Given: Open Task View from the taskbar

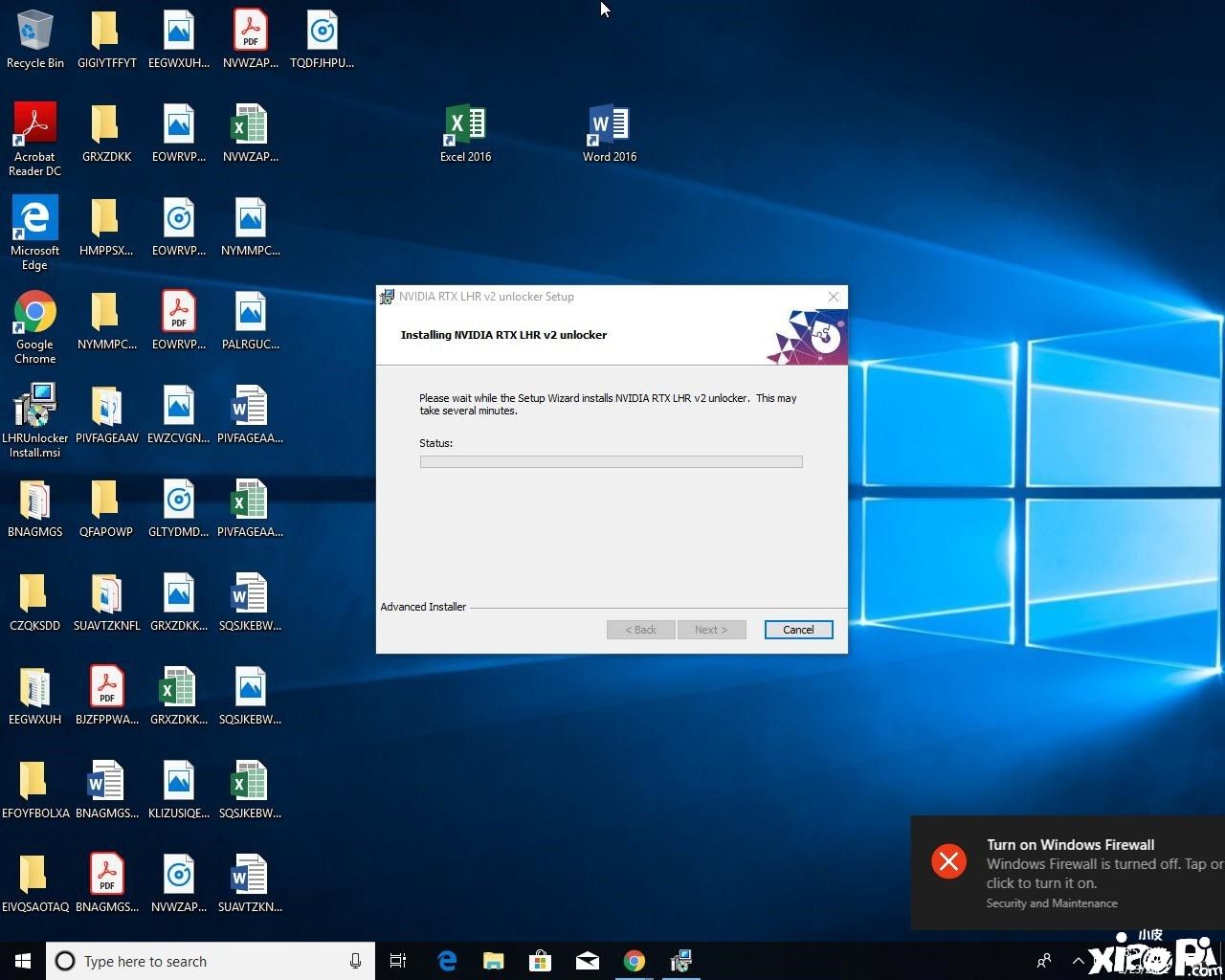Looking at the screenshot, I should click(x=398, y=961).
